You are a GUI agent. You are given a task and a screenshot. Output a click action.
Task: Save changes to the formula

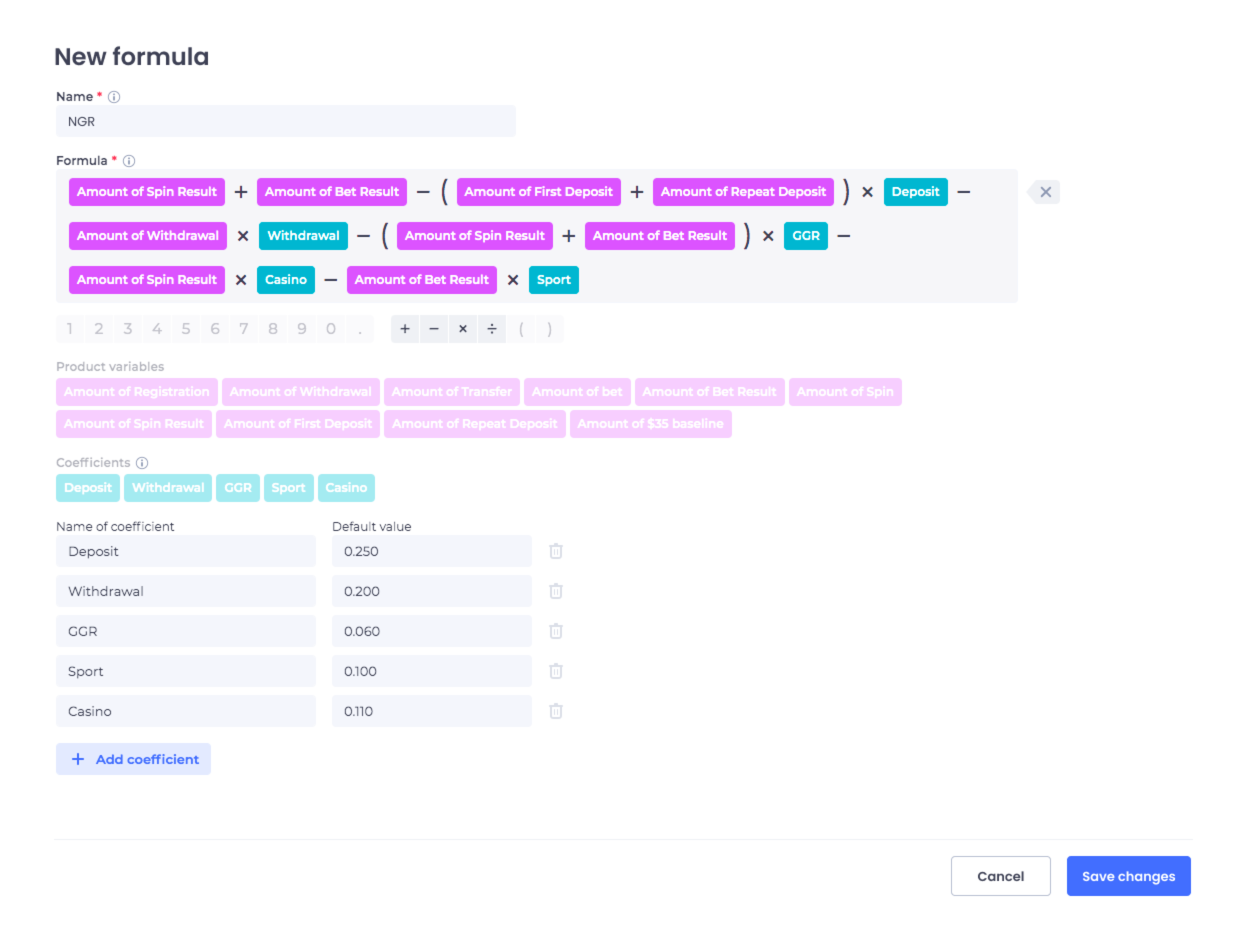(1128, 876)
